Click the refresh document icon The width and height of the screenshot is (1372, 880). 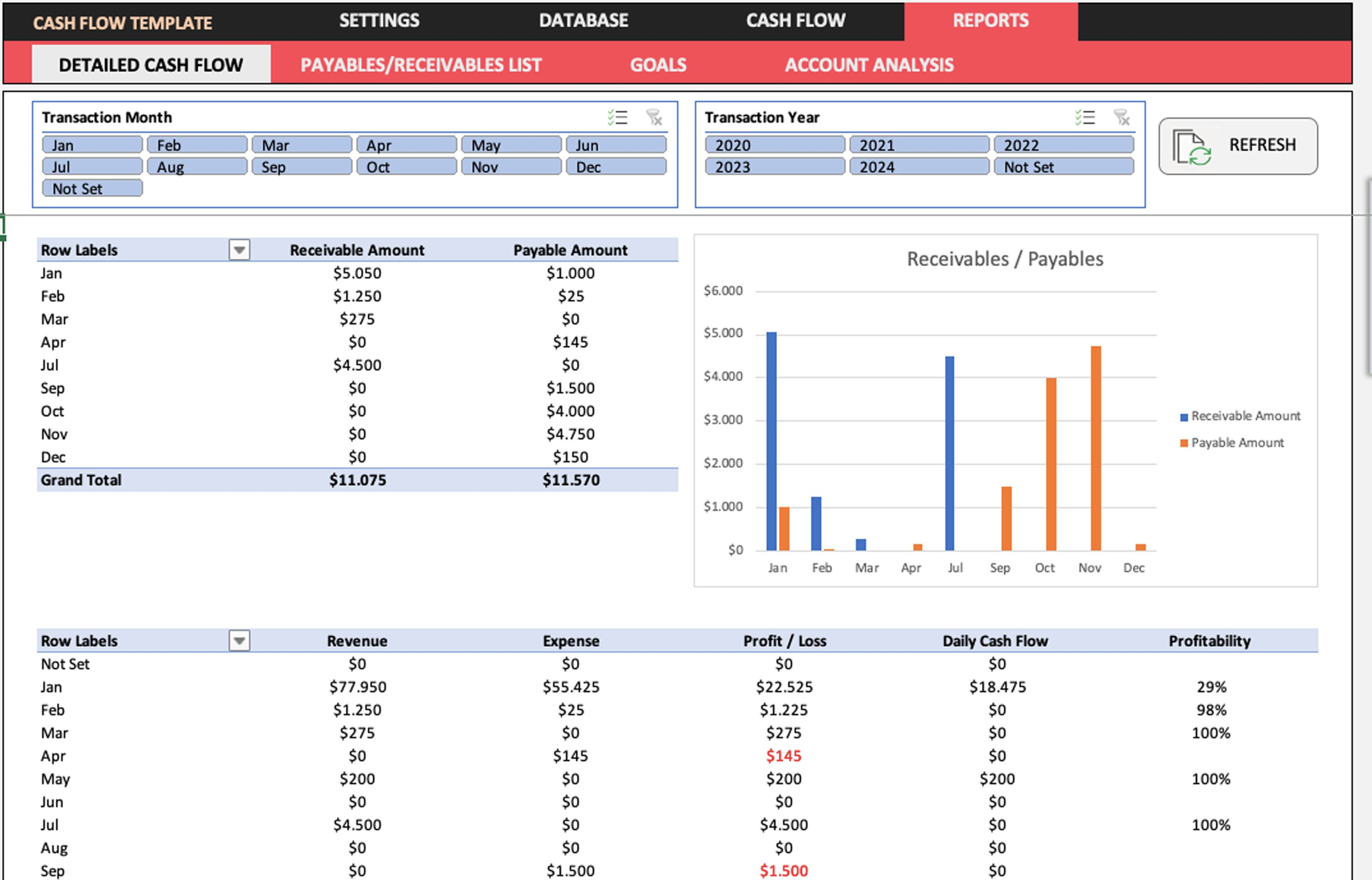(x=1192, y=147)
